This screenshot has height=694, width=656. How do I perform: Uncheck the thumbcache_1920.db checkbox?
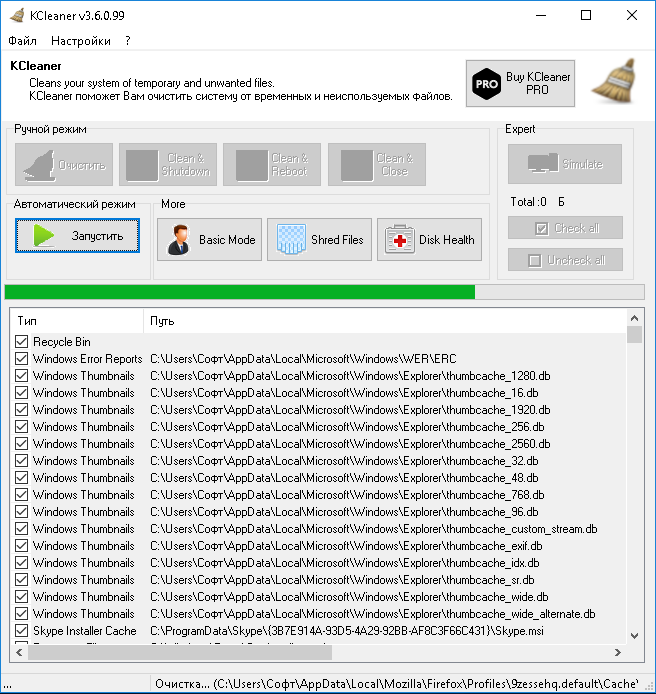click(21, 409)
